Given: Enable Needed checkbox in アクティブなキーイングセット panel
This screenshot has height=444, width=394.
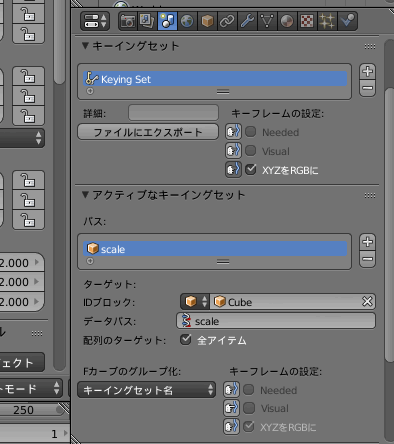Looking at the screenshot, I should [249, 389].
